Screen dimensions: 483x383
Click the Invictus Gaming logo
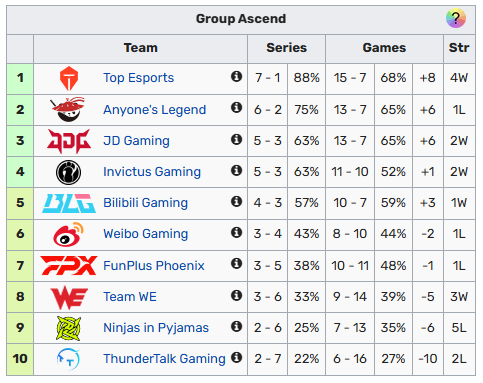(68, 172)
